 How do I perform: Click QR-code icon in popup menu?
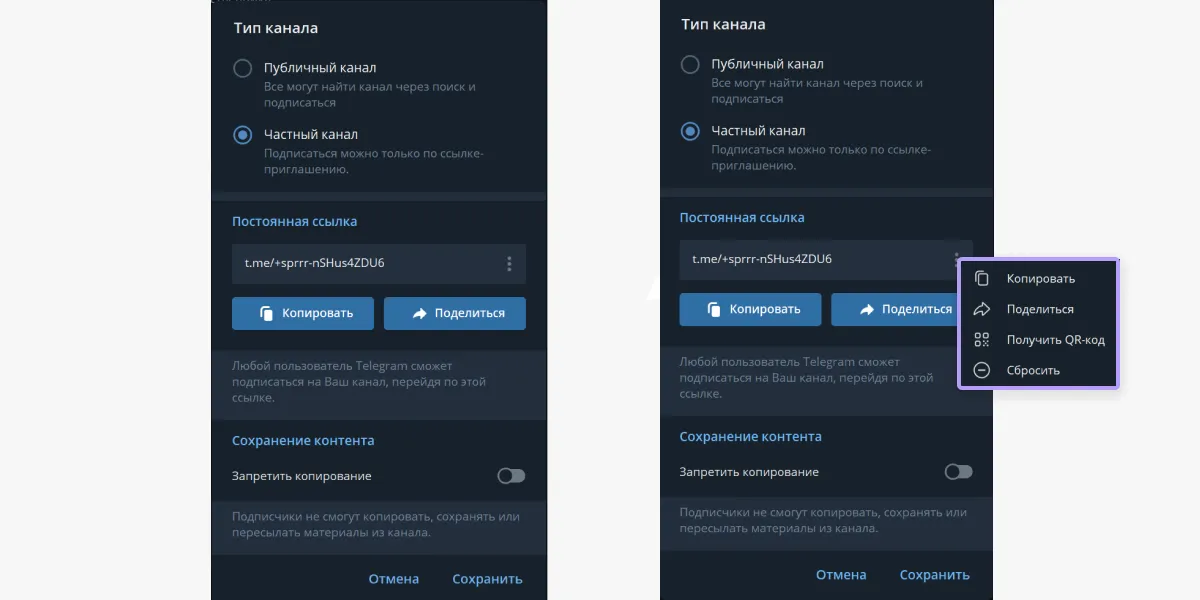coord(982,340)
